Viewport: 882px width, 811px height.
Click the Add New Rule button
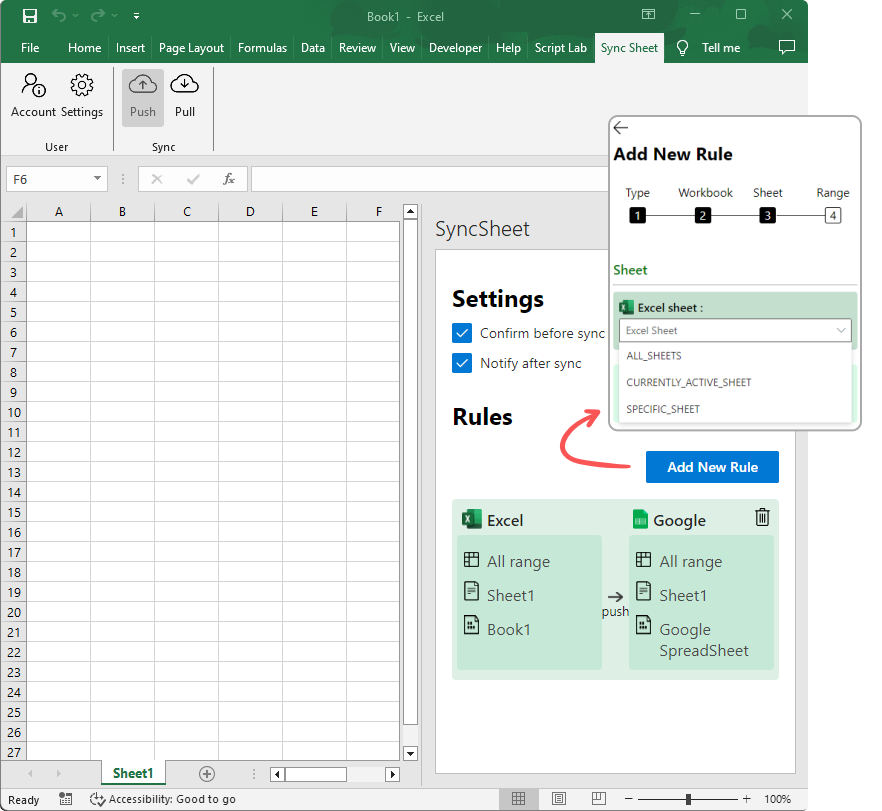[712, 467]
